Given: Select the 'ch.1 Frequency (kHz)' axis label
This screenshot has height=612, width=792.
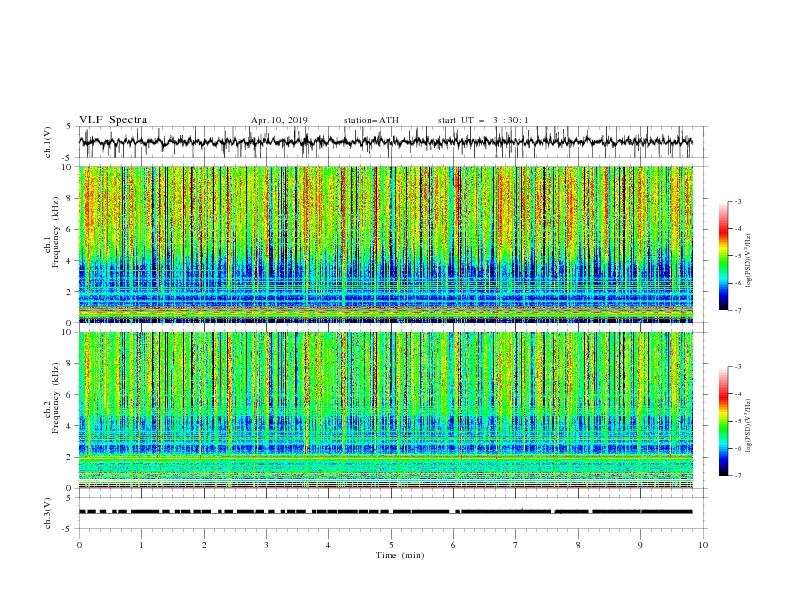Looking at the screenshot, I should tap(52, 232).
